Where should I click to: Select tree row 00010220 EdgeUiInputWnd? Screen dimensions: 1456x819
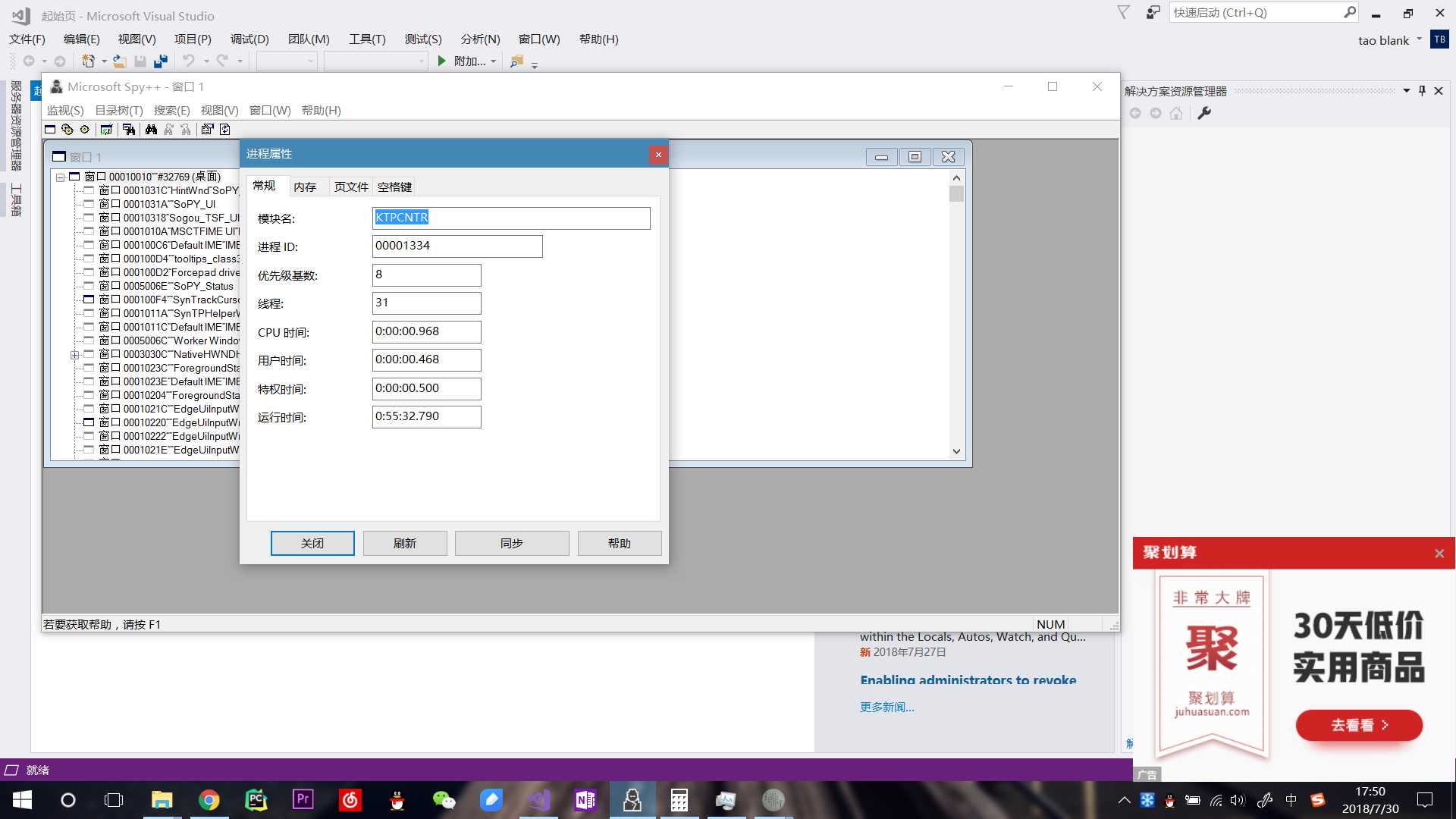click(168, 422)
